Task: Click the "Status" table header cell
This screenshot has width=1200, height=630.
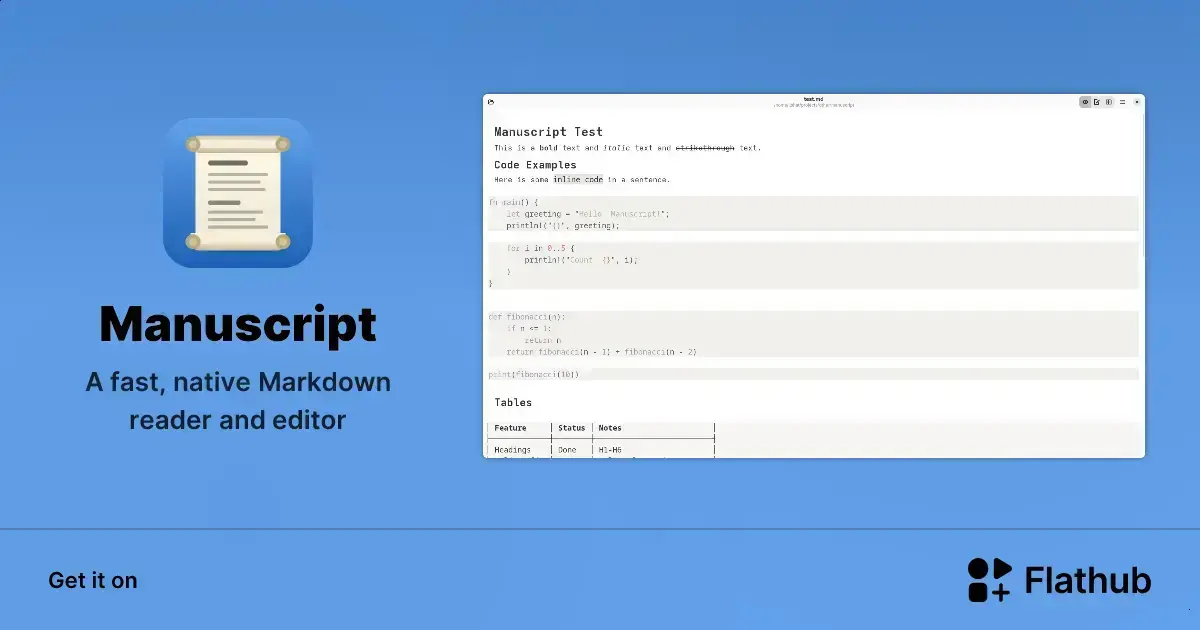Action: point(572,428)
